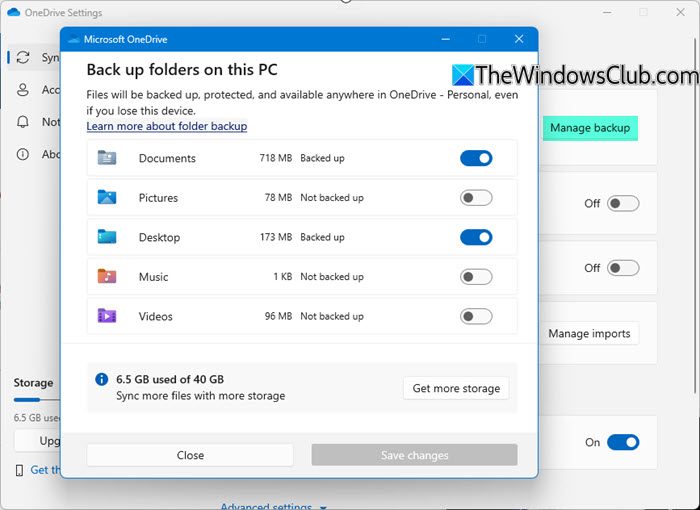Click the Account person icon in sidebar
The image size is (700, 510).
click(23, 90)
